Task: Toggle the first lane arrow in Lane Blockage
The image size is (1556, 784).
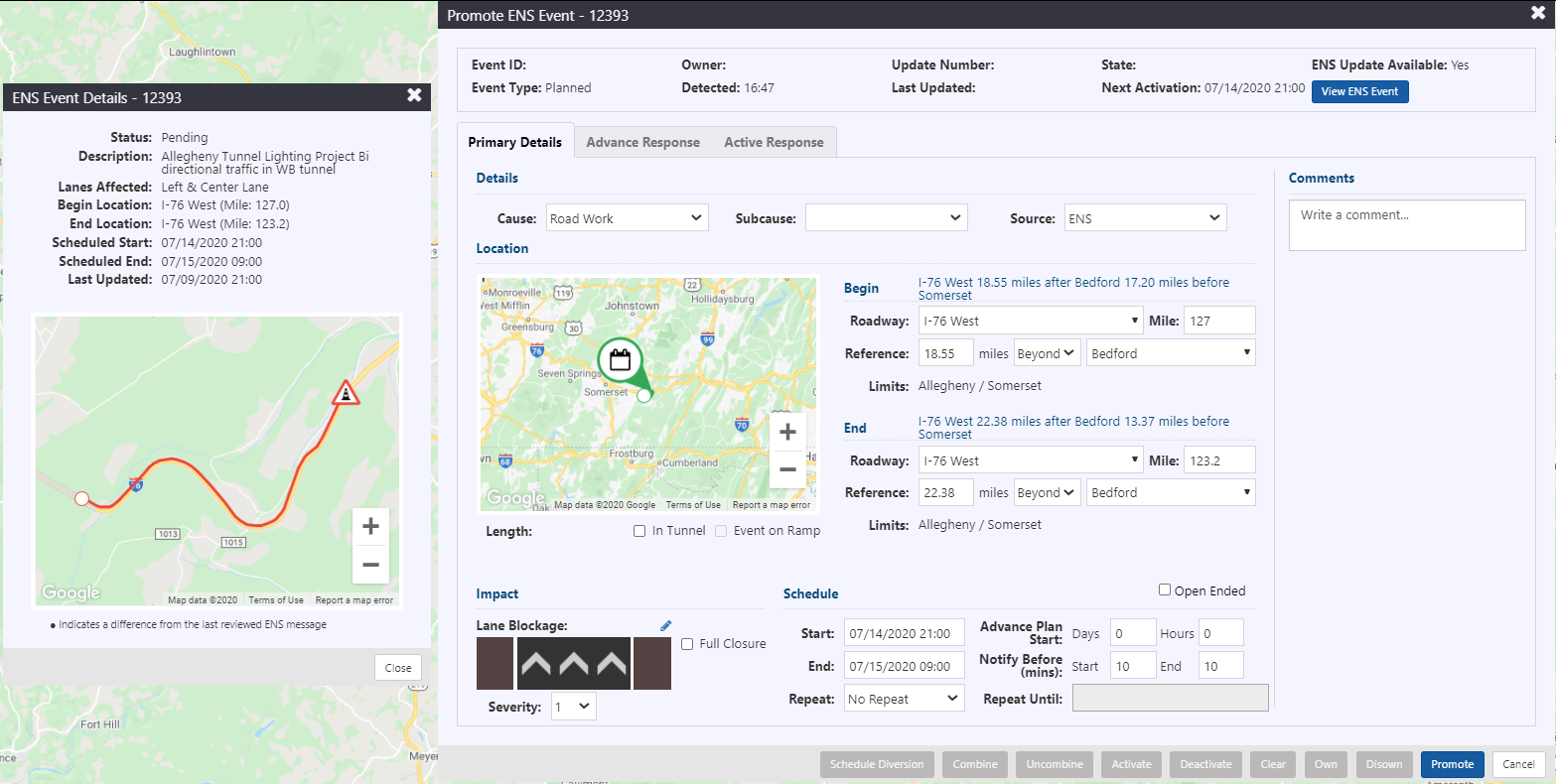Action: (x=536, y=663)
